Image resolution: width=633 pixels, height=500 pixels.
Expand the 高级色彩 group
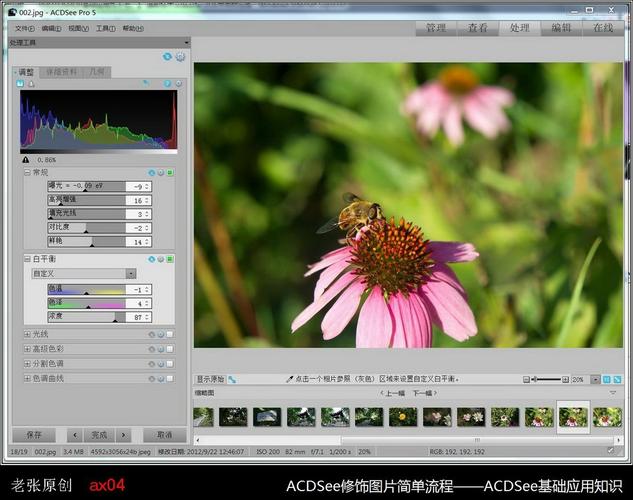27,349
